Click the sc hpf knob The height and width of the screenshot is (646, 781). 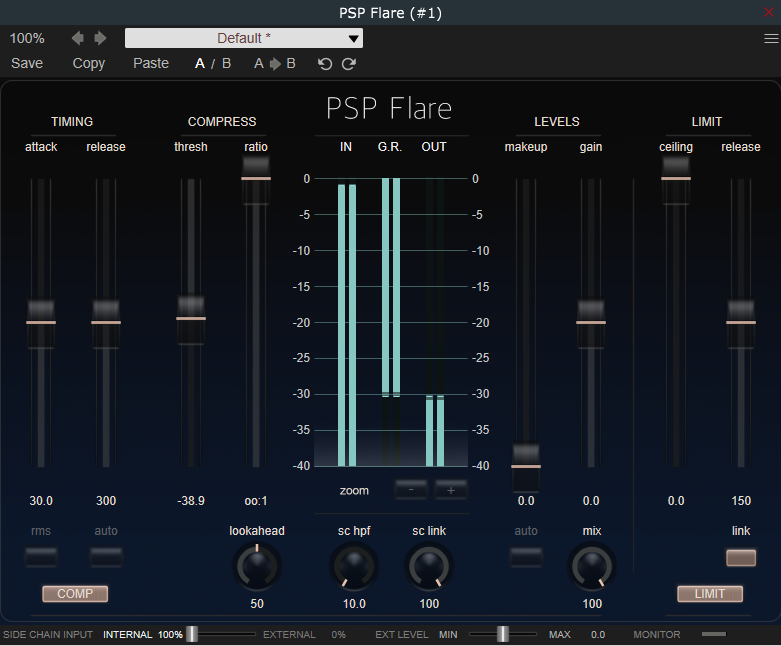click(x=354, y=567)
